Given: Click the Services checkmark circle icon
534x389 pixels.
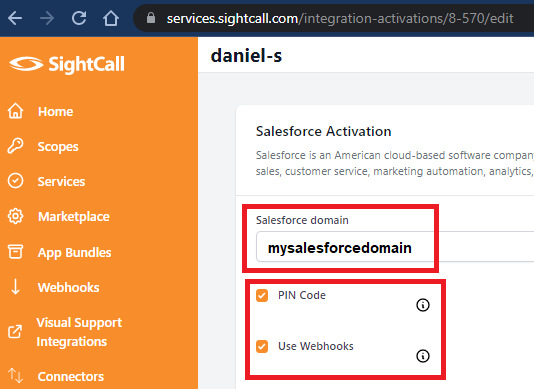Looking at the screenshot, I should pyautogui.click(x=16, y=181).
